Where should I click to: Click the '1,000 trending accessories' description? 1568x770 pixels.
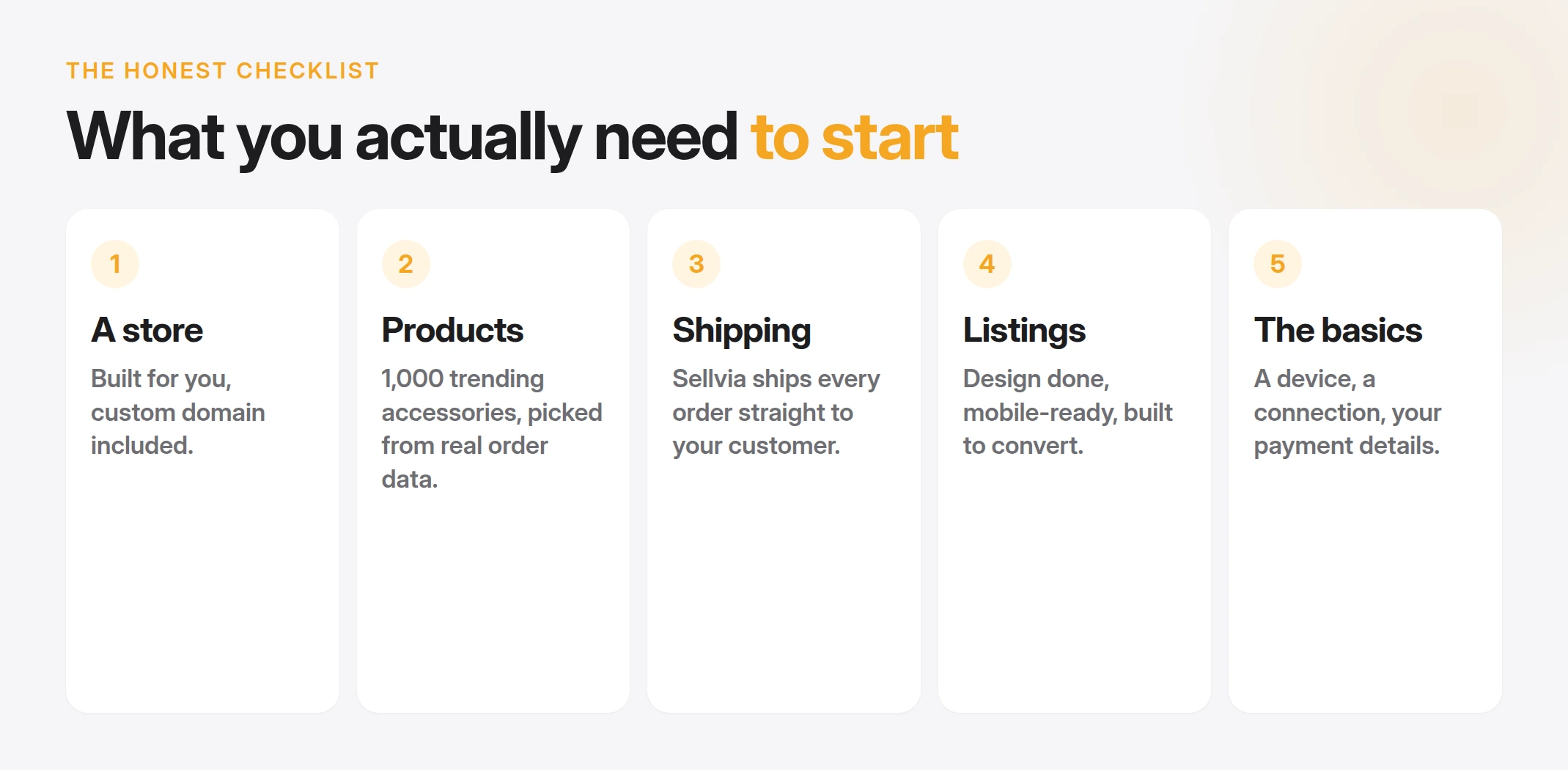click(x=492, y=428)
